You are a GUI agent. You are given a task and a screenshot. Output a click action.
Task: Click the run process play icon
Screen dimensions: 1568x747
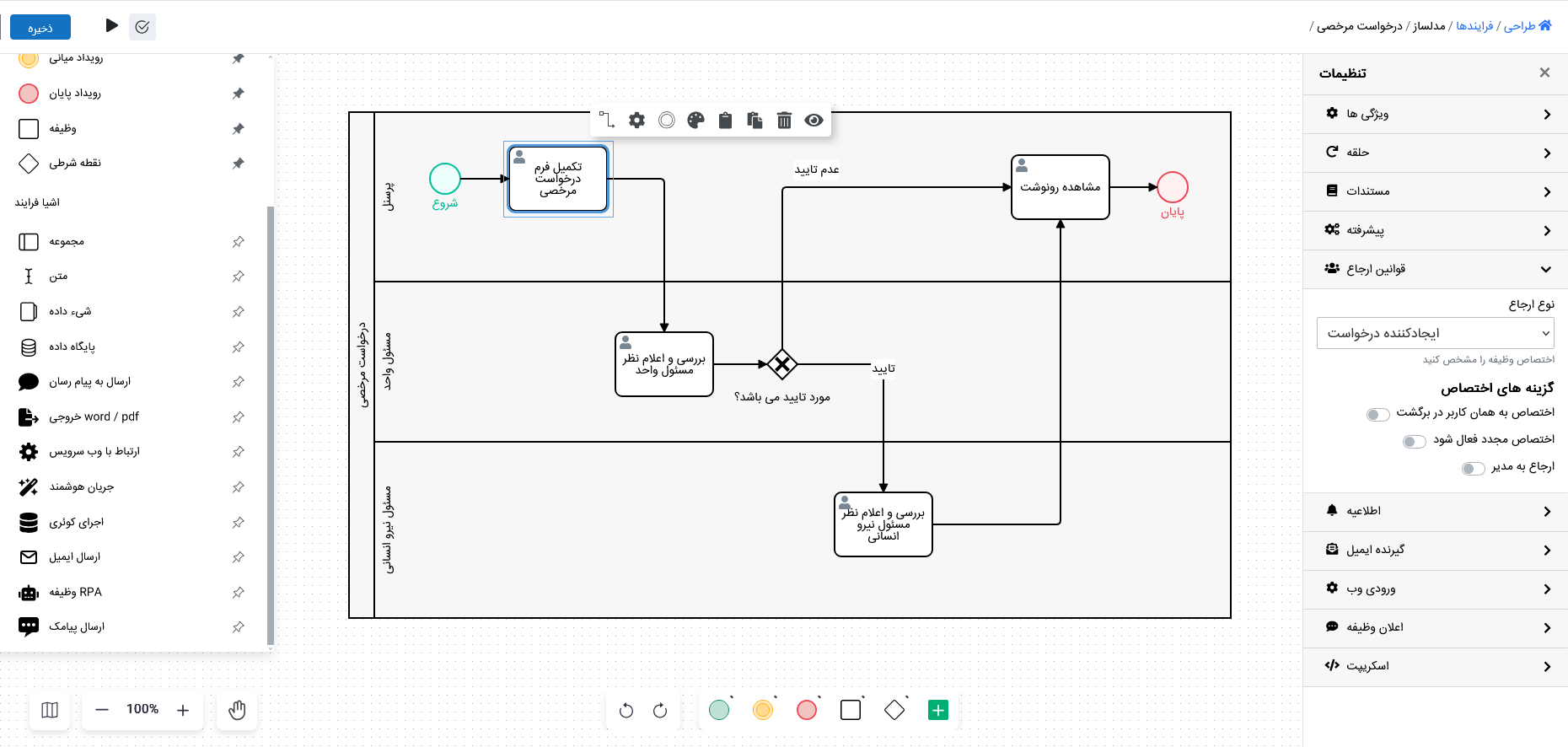pos(111,26)
